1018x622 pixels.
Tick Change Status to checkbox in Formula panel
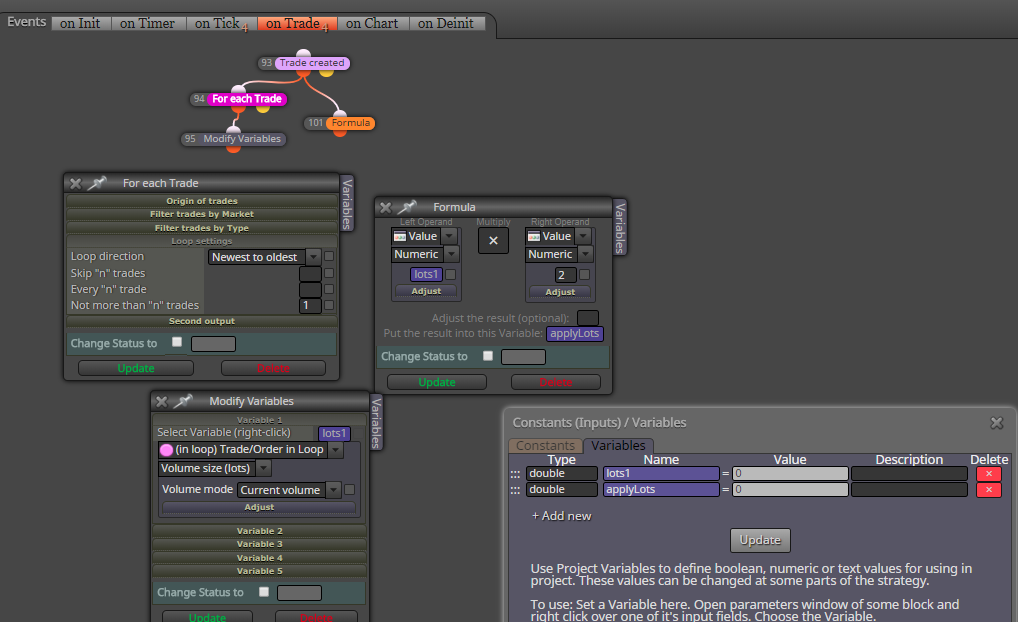click(488, 356)
